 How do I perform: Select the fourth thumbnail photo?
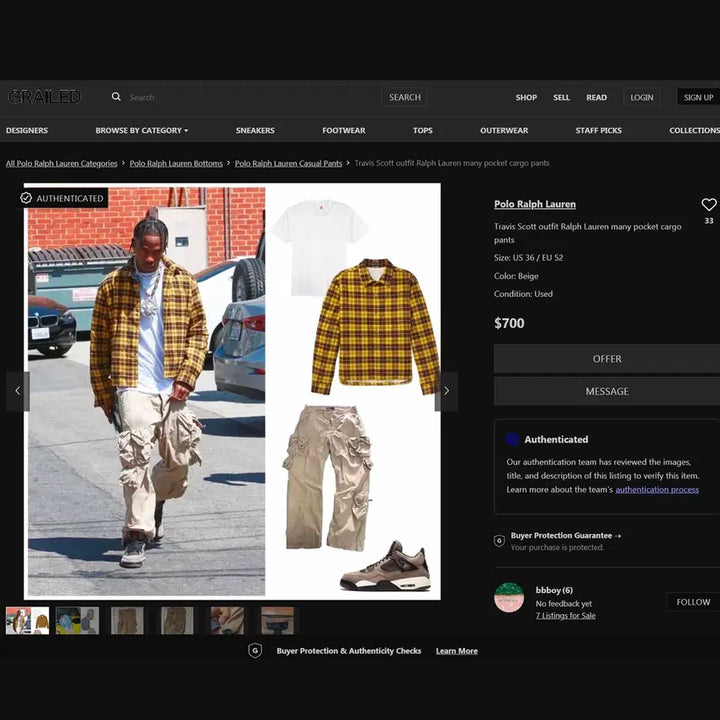177,621
